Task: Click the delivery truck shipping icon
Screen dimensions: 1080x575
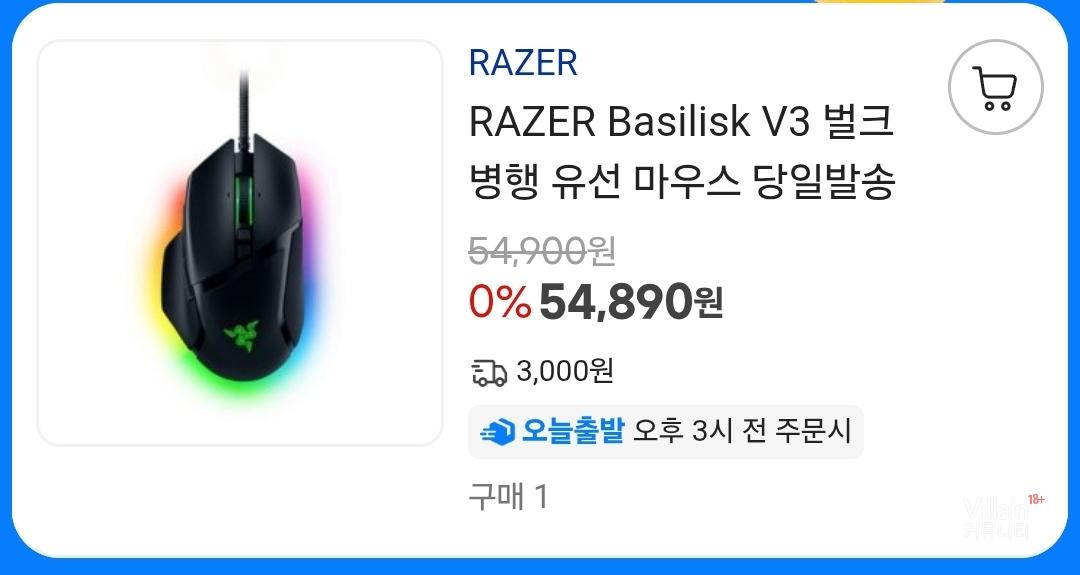Action: (x=489, y=373)
